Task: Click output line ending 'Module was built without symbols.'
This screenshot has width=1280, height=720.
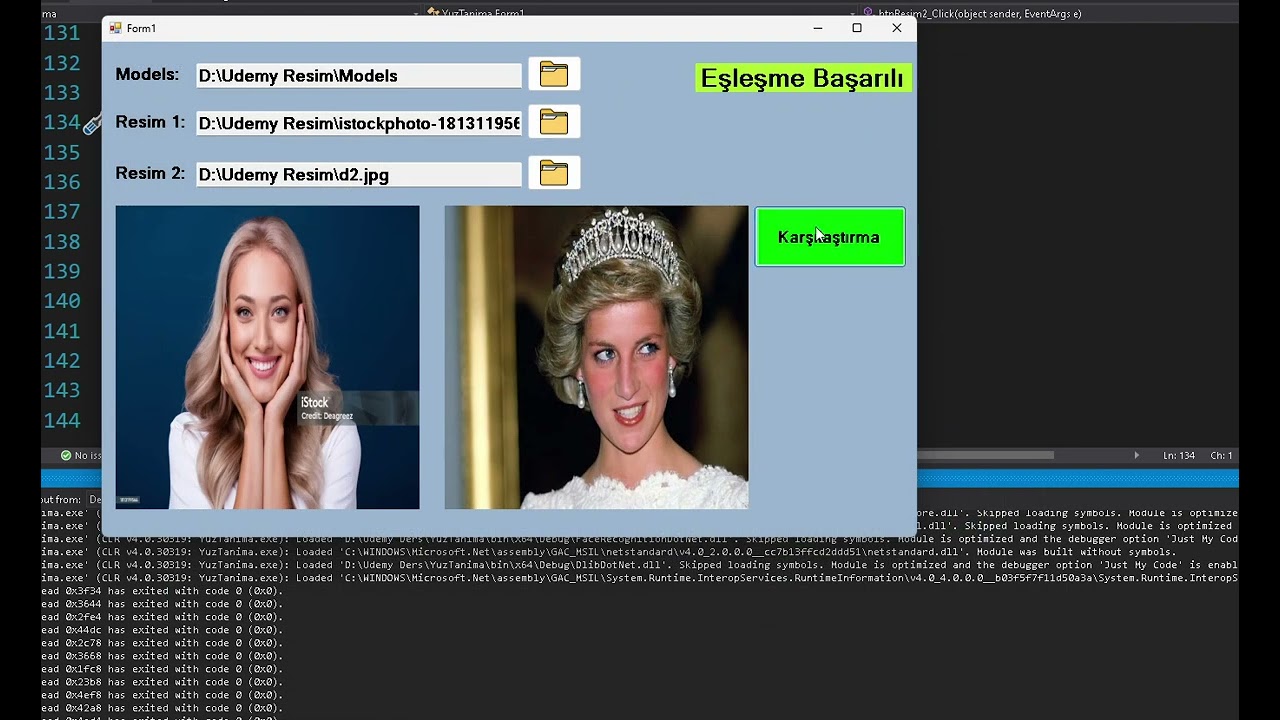Action: click(x=609, y=552)
